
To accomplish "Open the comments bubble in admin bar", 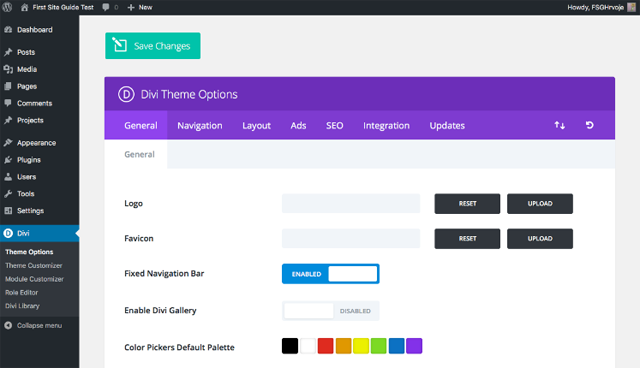I will [106, 7].
